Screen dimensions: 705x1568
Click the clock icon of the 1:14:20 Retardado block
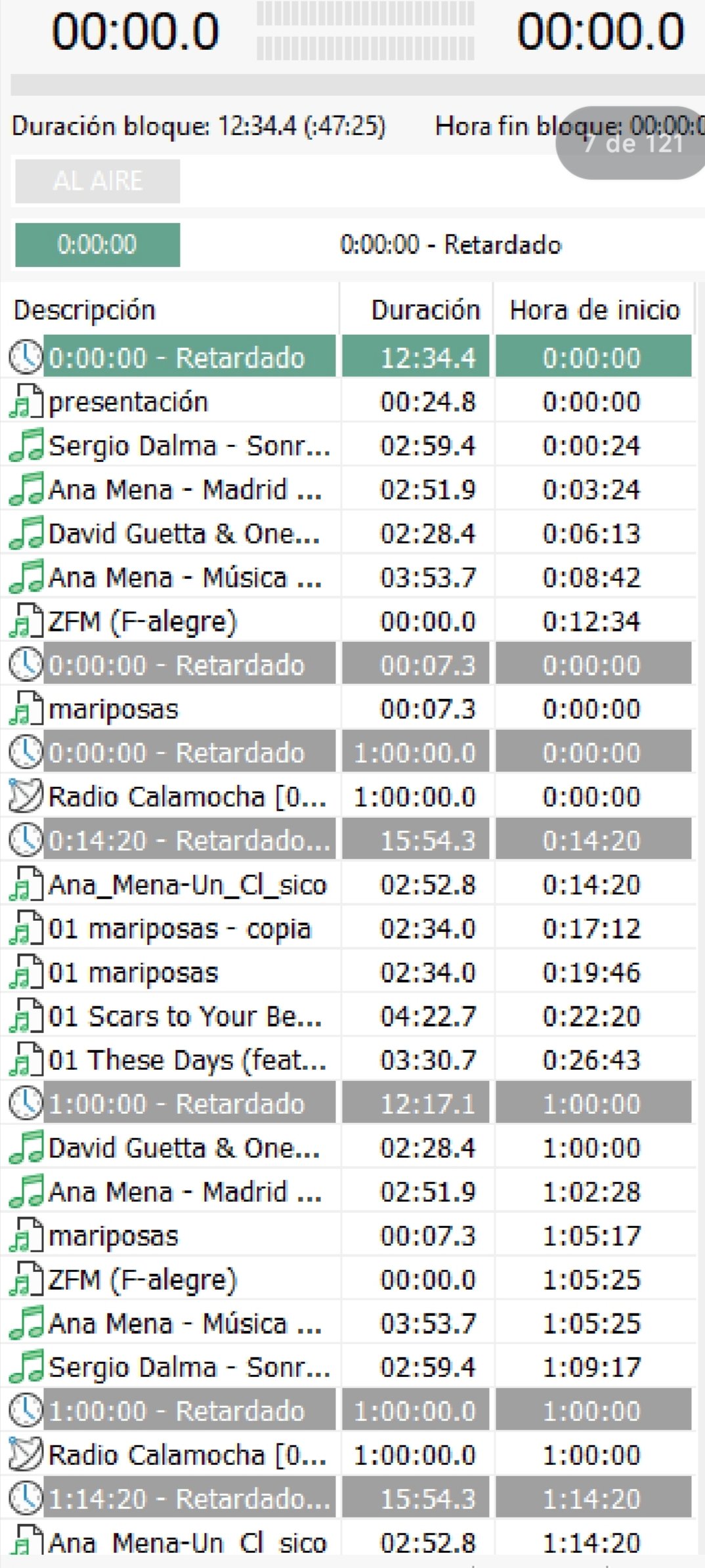click(x=26, y=1498)
